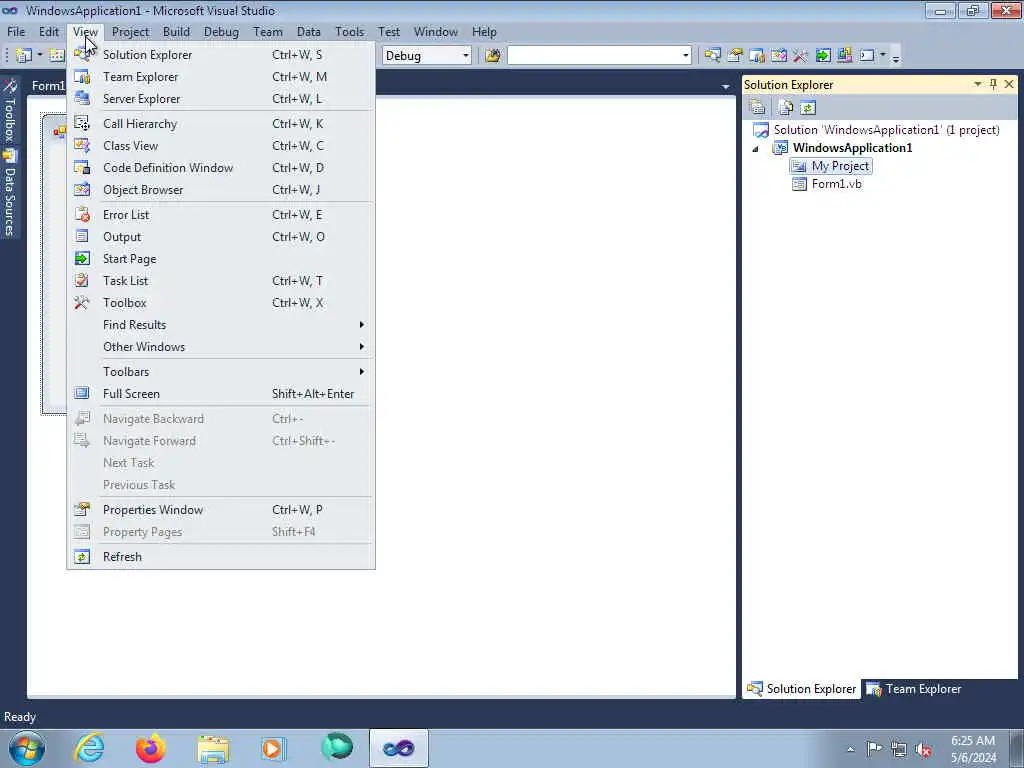This screenshot has width=1024, height=768.
Task: Select Server Explorer menu entry
Action: (x=221, y=99)
